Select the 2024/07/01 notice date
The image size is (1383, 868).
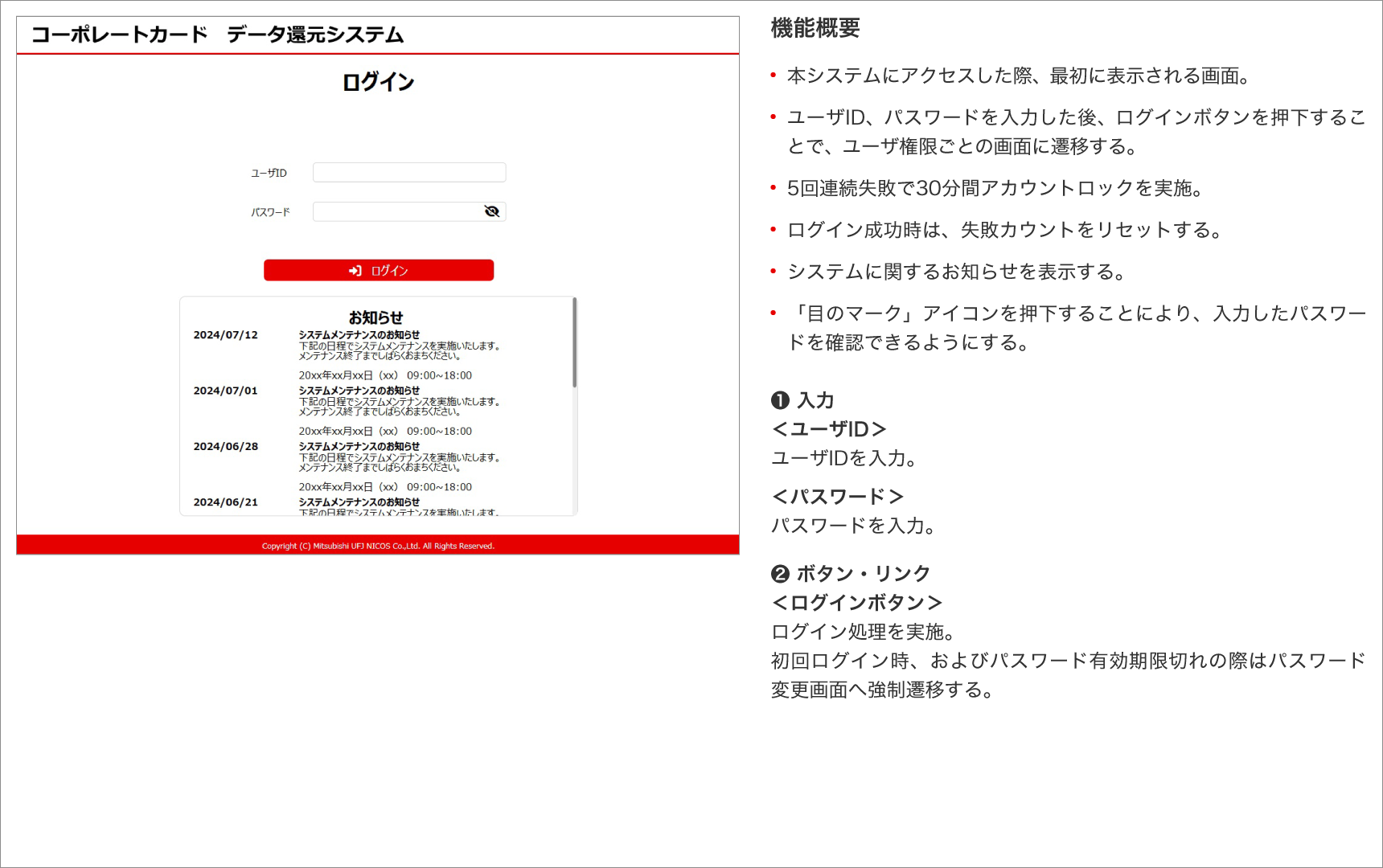click(x=225, y=391)
